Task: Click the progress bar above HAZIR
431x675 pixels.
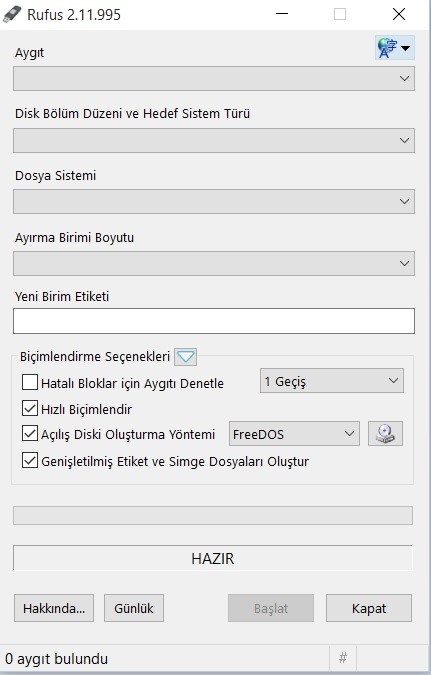Action: (x=213, y=516)
